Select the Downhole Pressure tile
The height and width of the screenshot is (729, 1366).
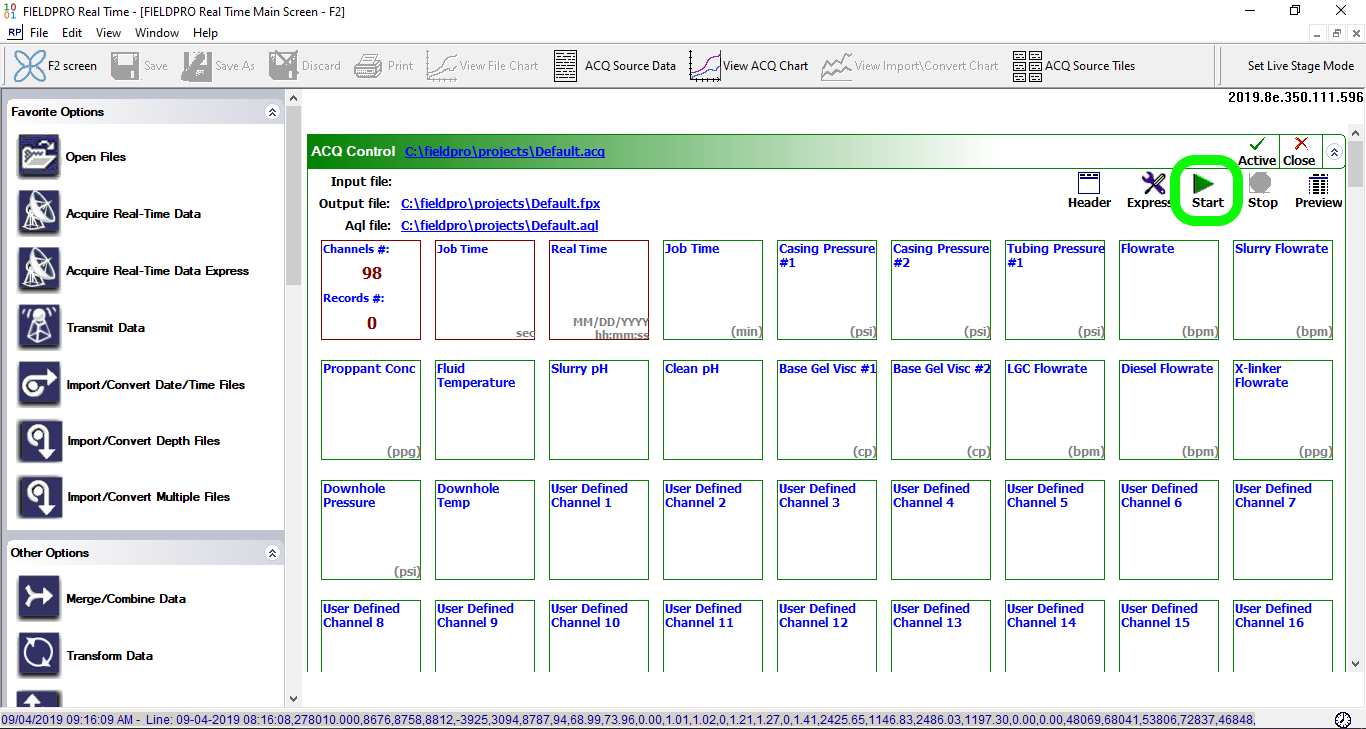tap(371, 530)
